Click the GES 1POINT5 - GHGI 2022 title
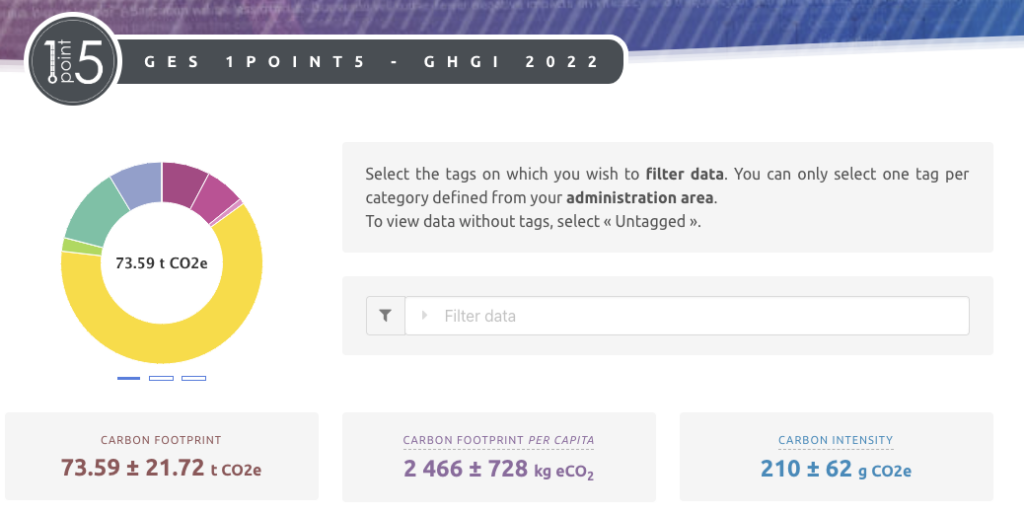Screen dimensions: 1024x514 click(372, 62)
